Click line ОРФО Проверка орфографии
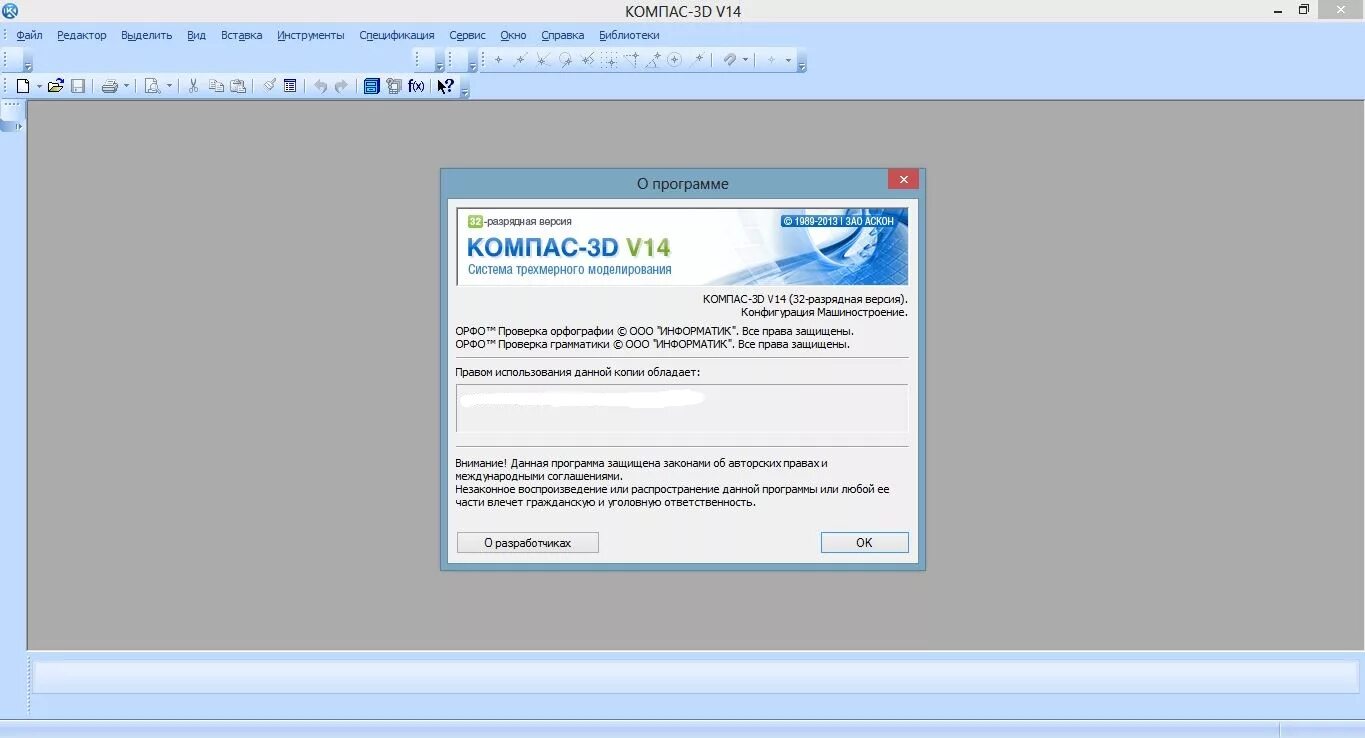This screenshot has height=738, width=1365. (x=654, y=330)
